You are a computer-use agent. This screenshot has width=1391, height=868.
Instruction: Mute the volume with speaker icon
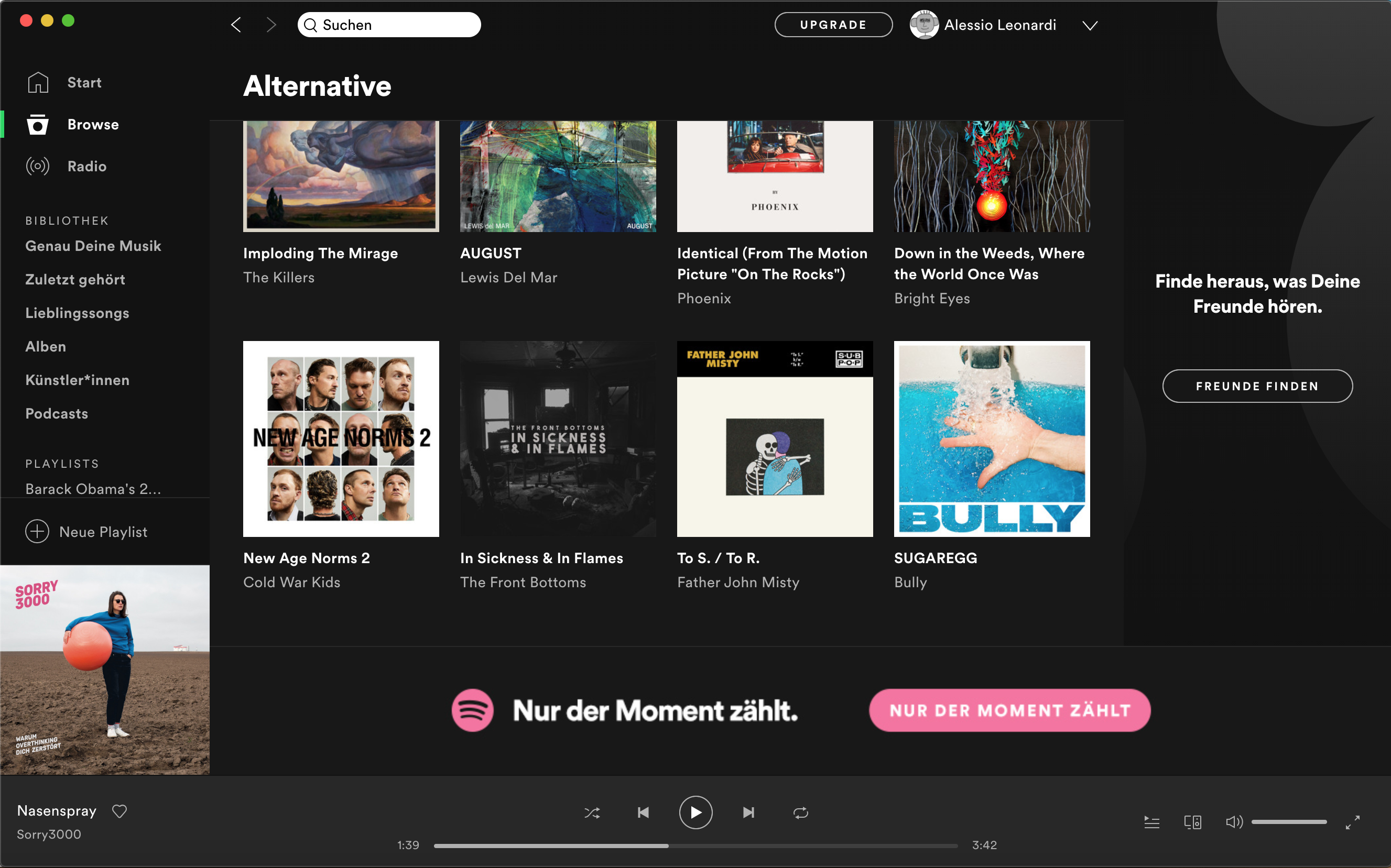pyautogui.click(x=1234, y=822)
